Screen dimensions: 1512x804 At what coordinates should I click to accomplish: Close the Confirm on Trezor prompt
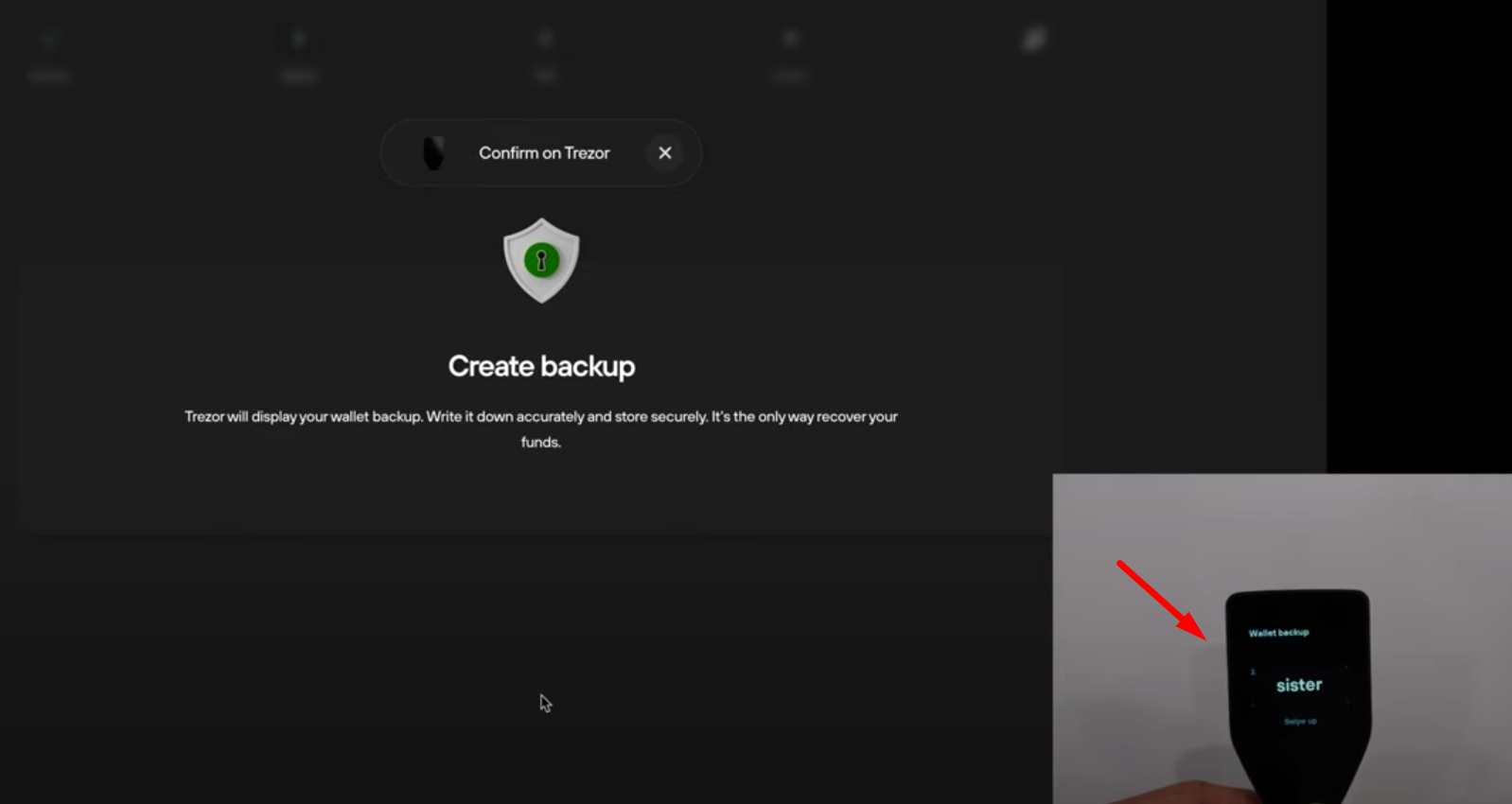(665, 152)
